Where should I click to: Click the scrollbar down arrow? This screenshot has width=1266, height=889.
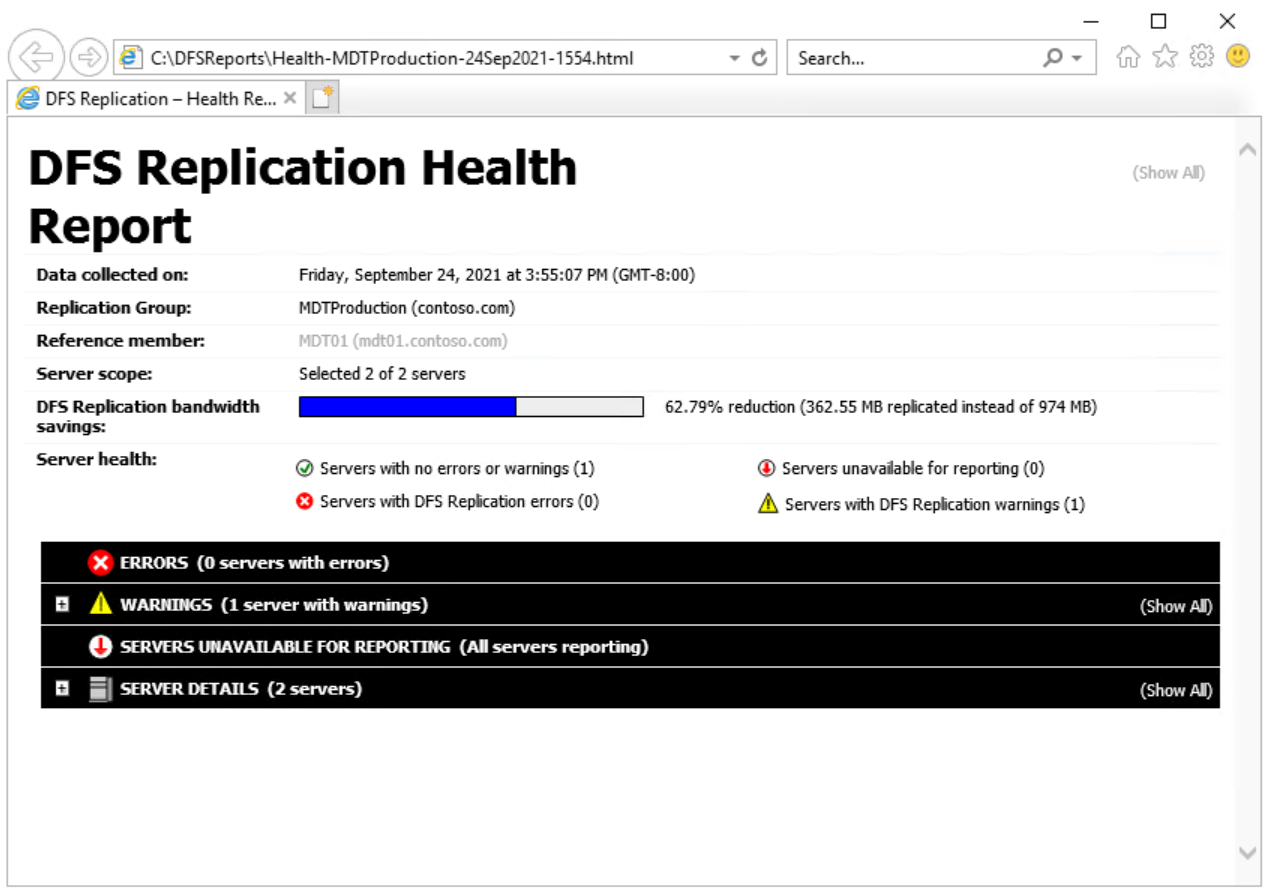click(x=1247, y=853)
